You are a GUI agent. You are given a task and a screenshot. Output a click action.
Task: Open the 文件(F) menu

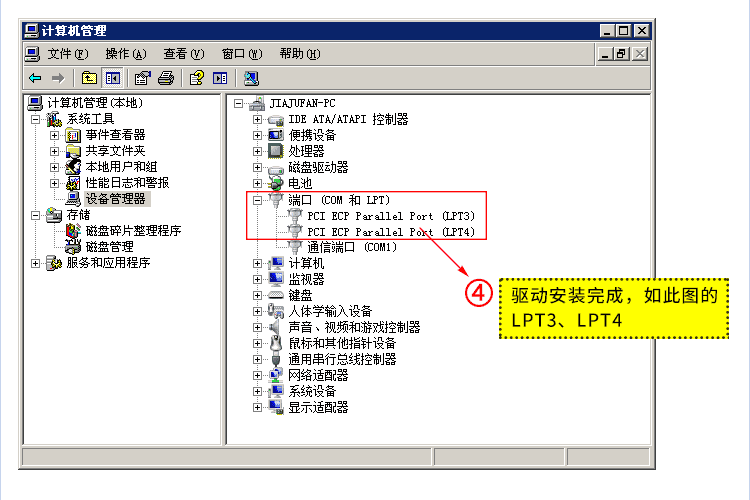click(x=68, y=54)
